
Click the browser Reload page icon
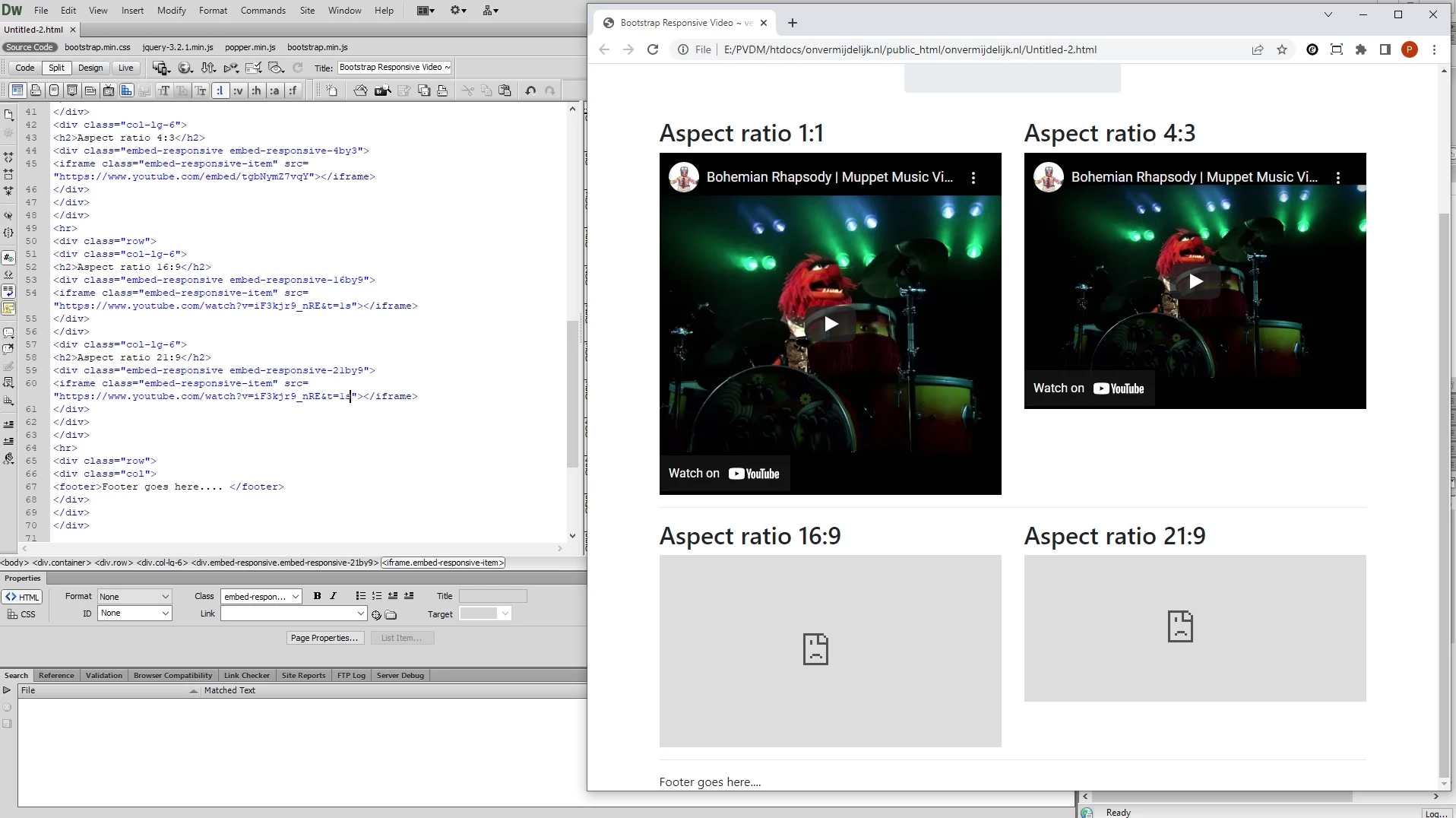(652, 49)
